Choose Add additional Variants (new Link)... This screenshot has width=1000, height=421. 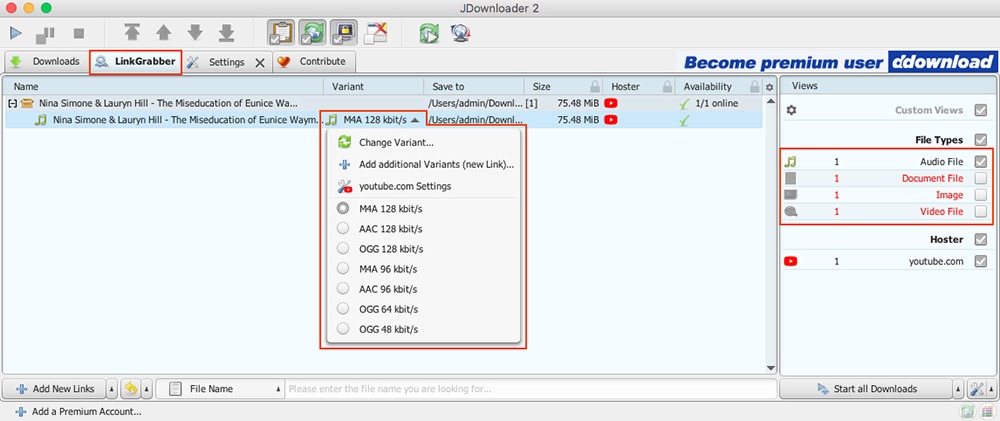coord(423,165)
